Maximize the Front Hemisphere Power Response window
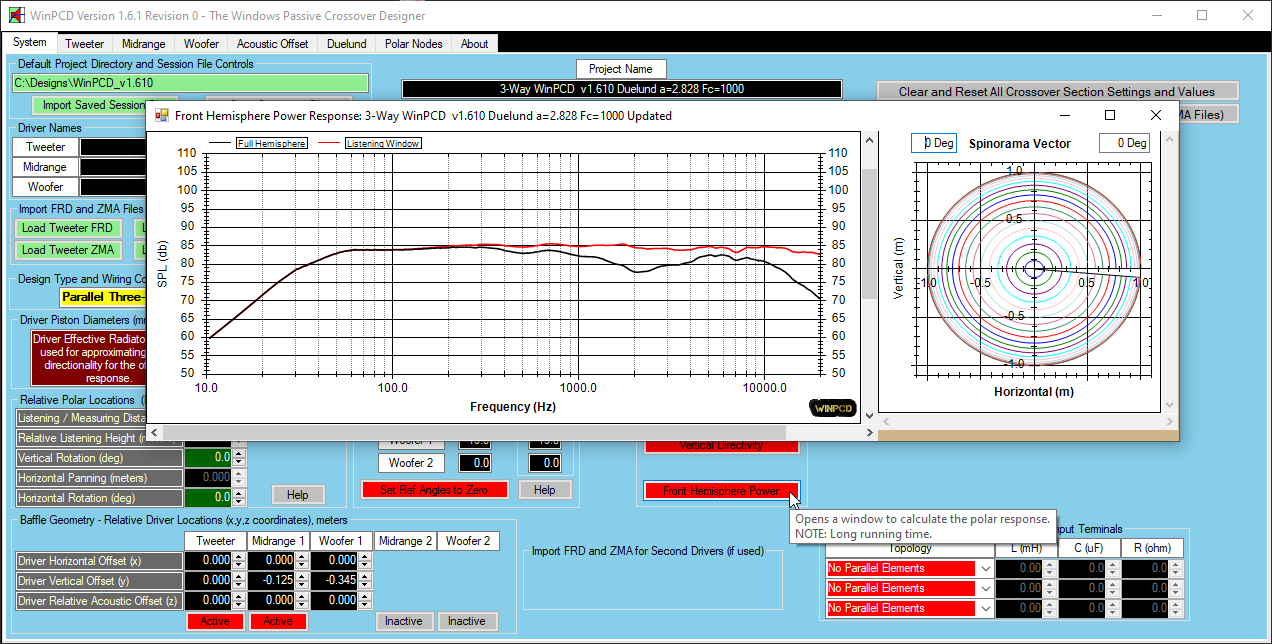 1110,115
